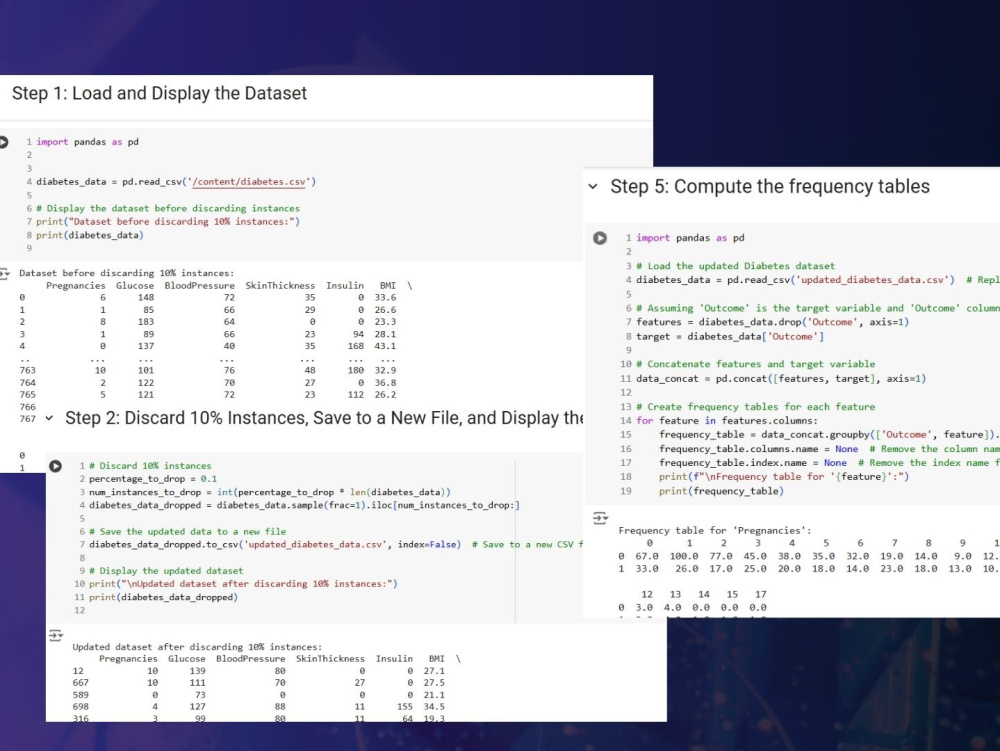Click 'Updated dataset after discarding' output text

[197, 647]
